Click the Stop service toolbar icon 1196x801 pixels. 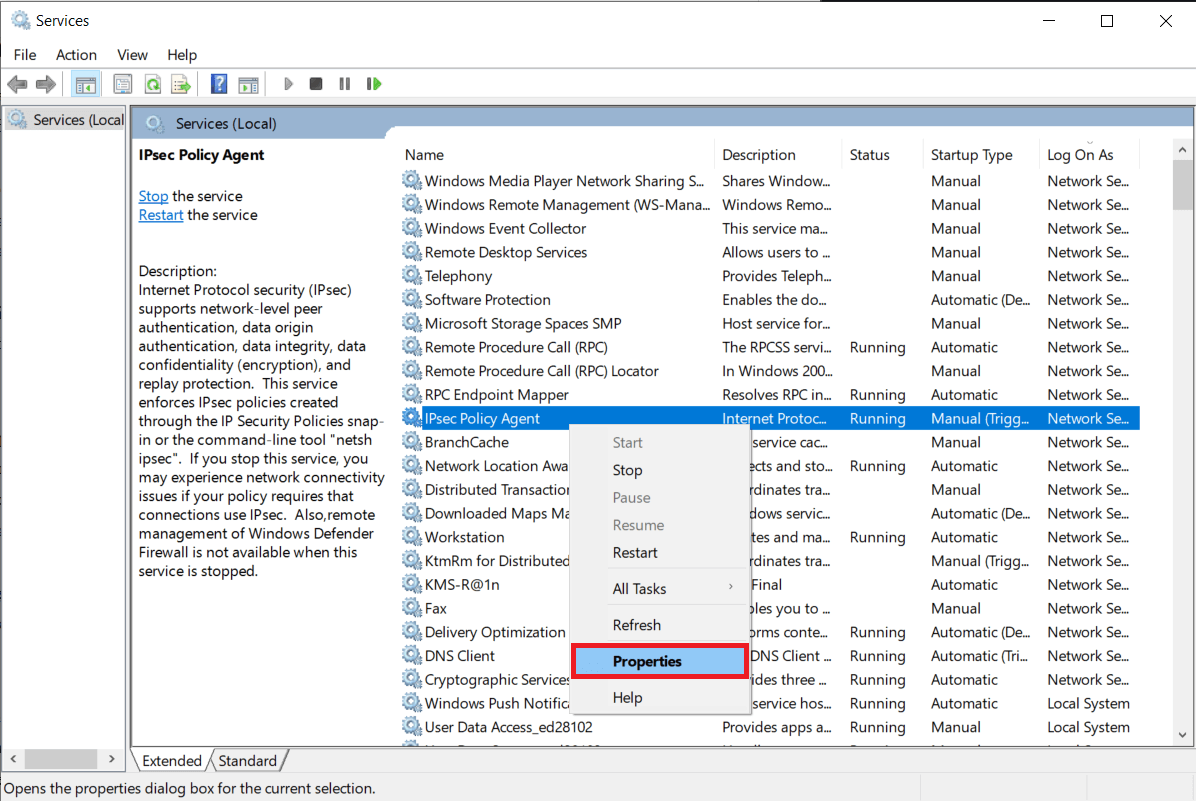pyautogui.click(x=315, y=83)
